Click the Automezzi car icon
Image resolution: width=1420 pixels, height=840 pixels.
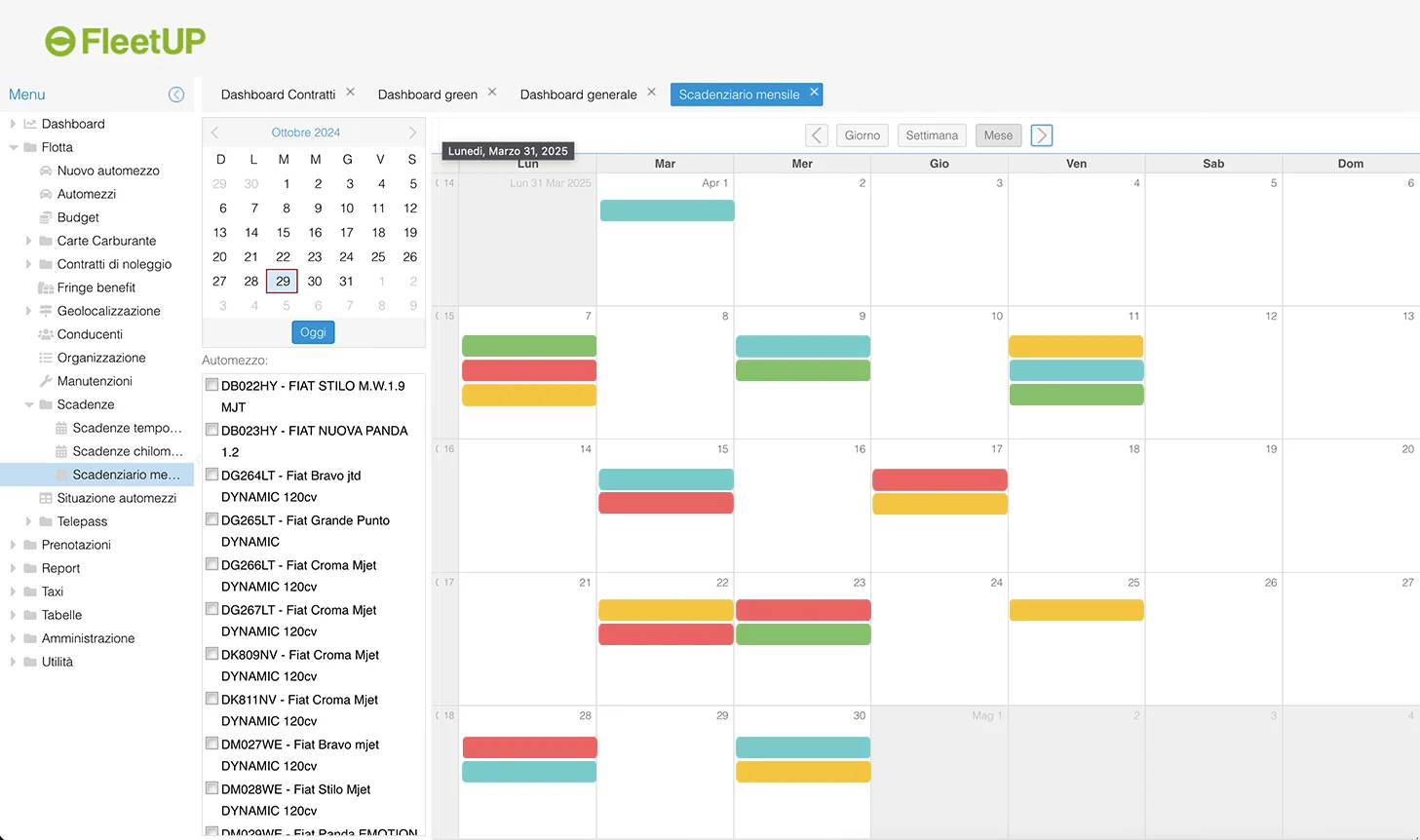46,194
